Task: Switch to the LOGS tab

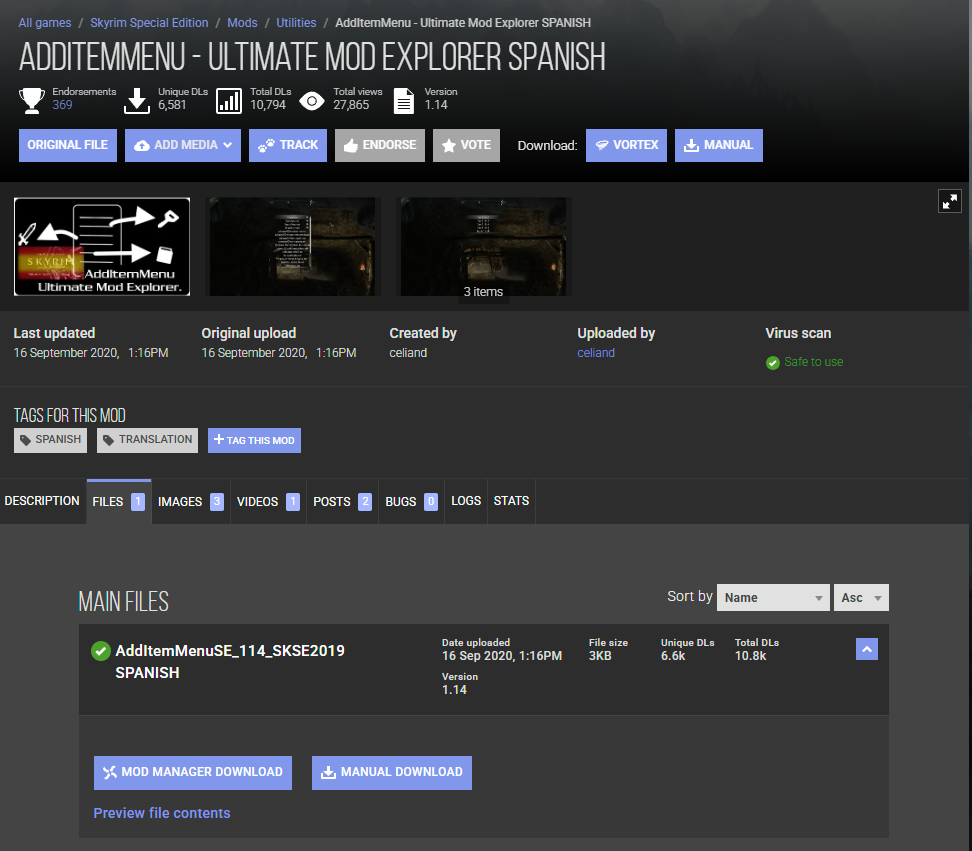Action: click(466, 501)
